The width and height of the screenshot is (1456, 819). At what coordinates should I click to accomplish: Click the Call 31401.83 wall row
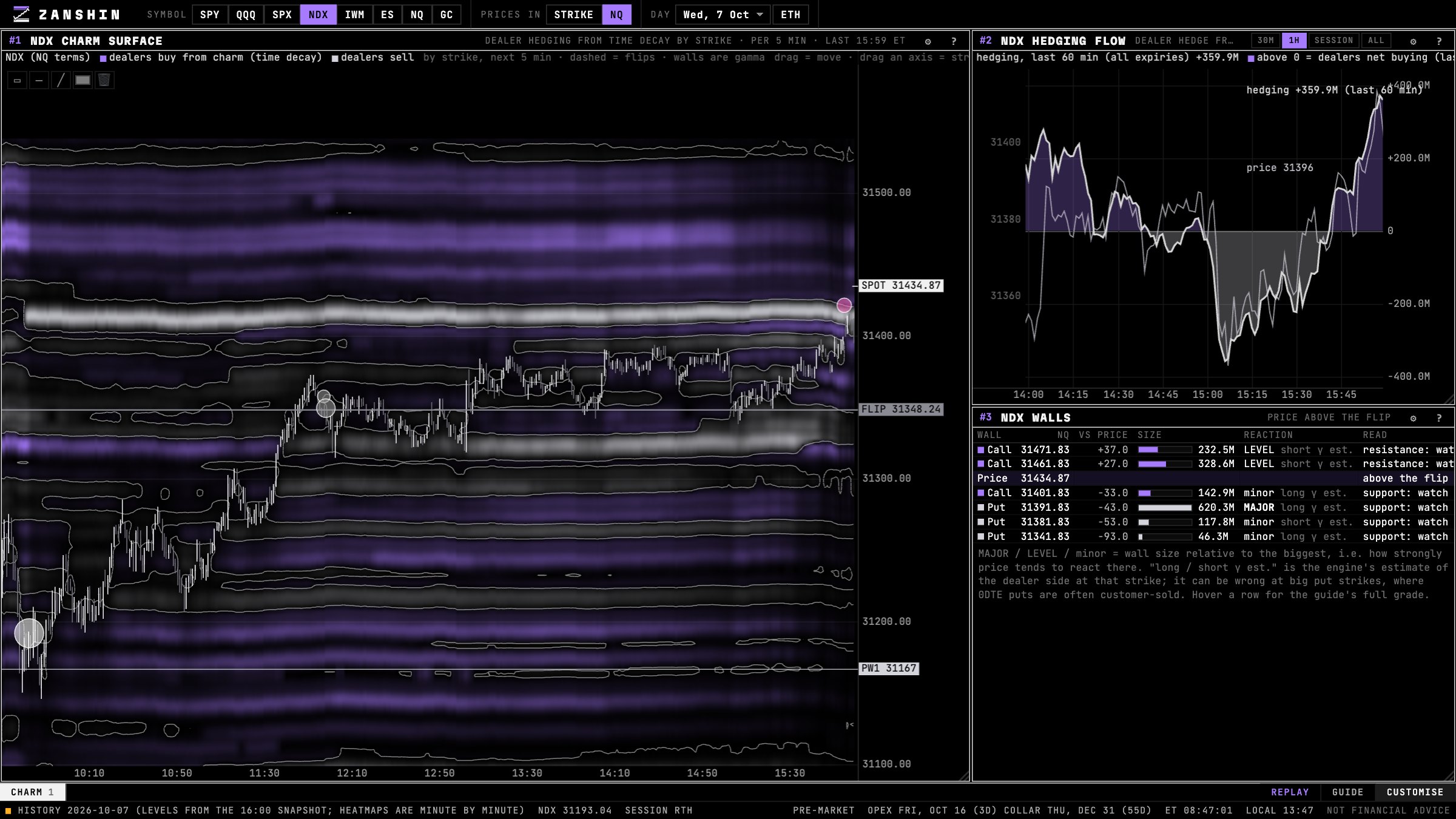tap(1213, 493)
